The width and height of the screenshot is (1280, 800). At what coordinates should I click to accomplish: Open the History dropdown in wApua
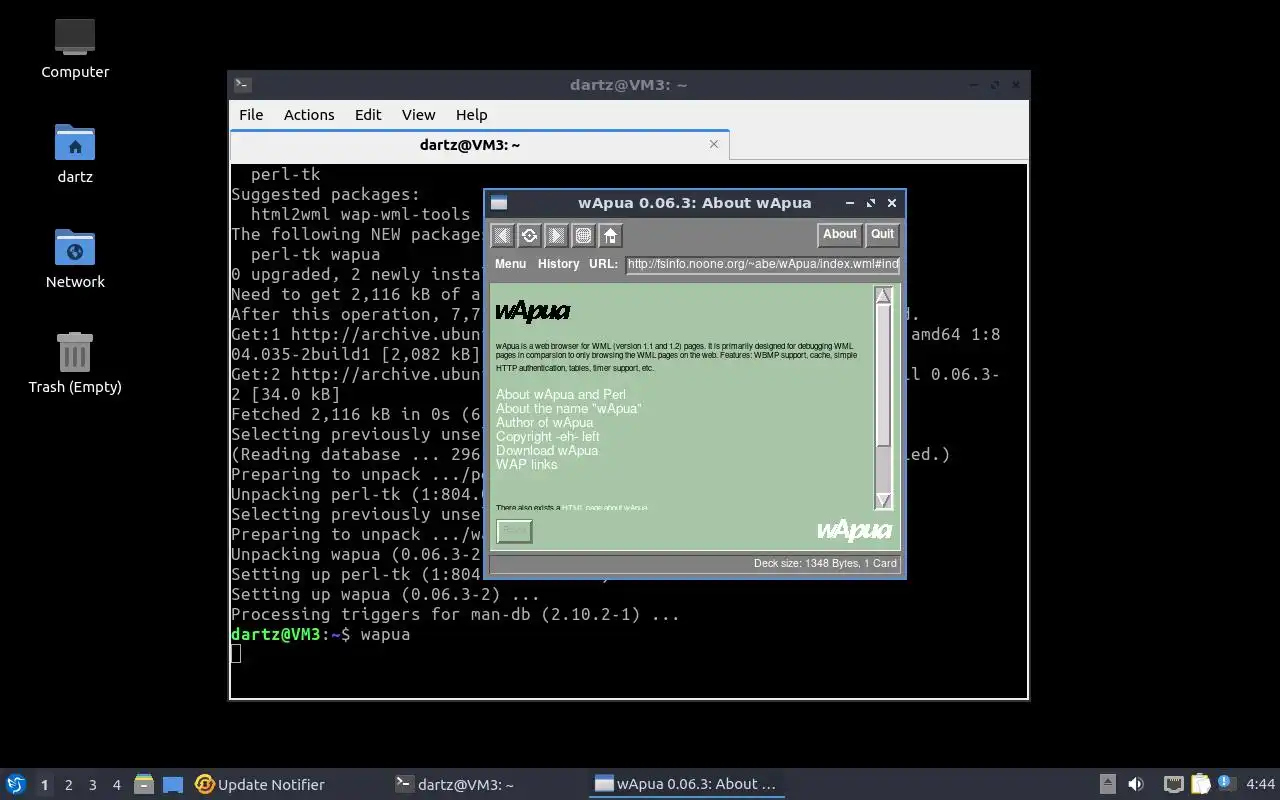[558, 264]
